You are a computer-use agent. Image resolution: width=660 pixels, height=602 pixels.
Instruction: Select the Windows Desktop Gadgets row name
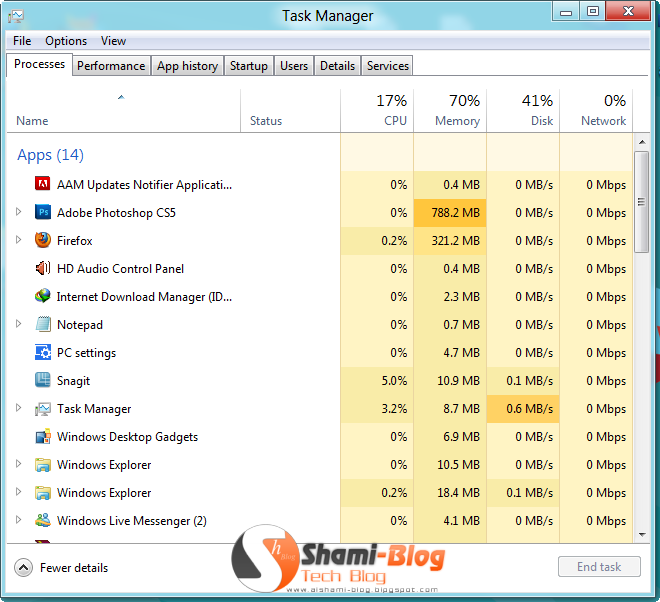(x=128, y=437)
